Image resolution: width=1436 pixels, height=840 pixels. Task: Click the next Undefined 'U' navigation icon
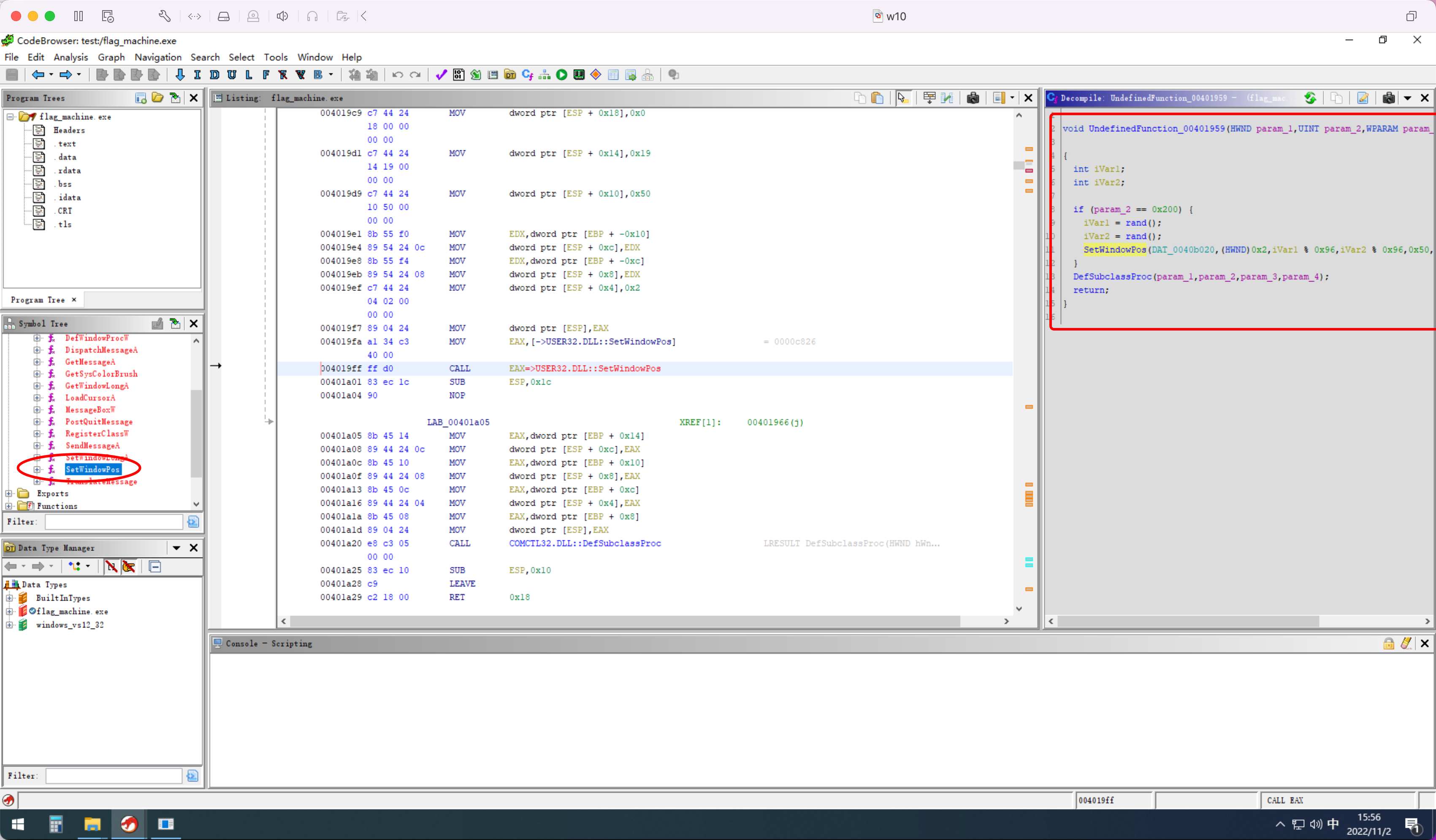click(231, 75)
